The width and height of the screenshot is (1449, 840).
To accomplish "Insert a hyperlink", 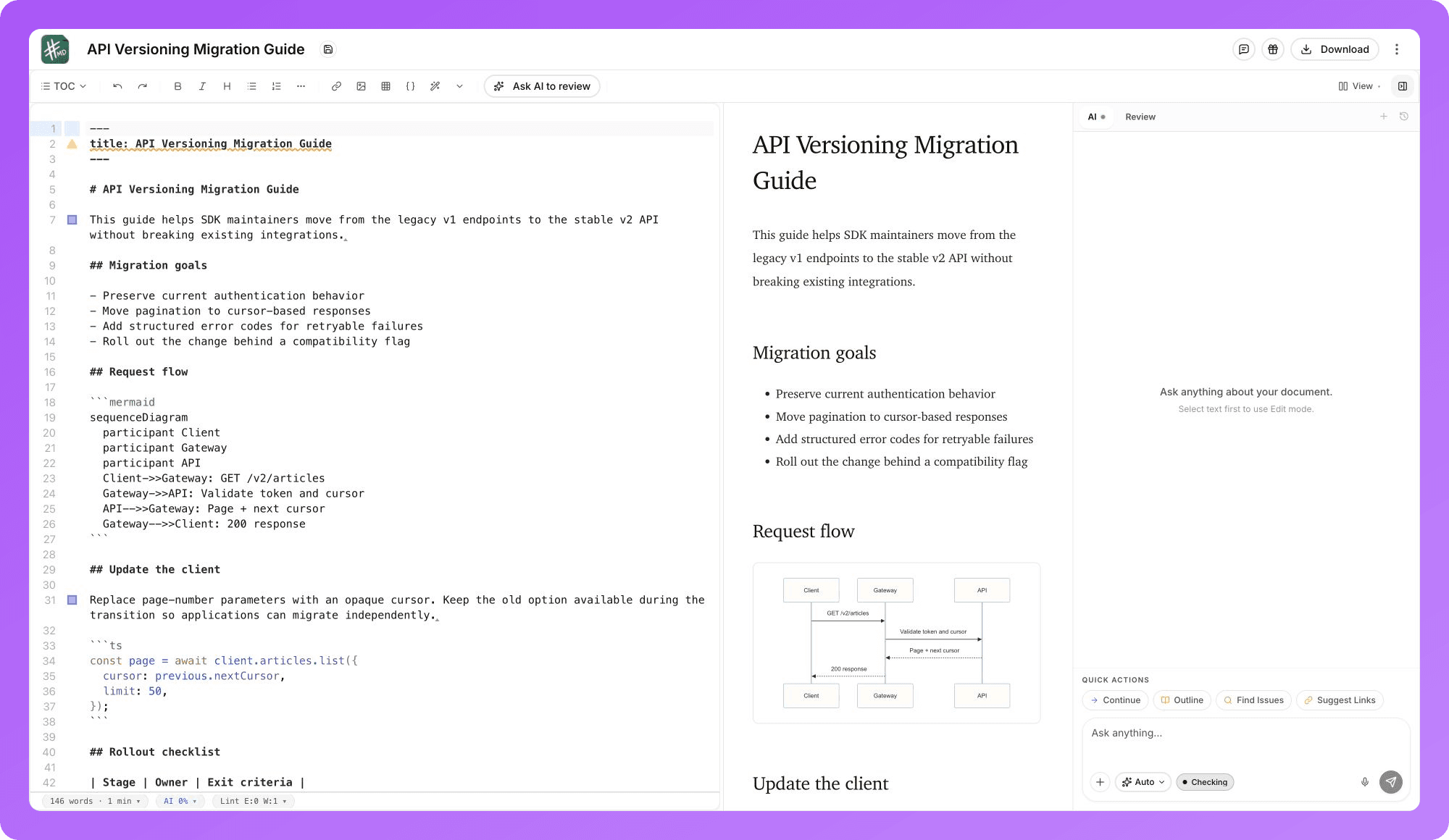I will pos(336,86).
